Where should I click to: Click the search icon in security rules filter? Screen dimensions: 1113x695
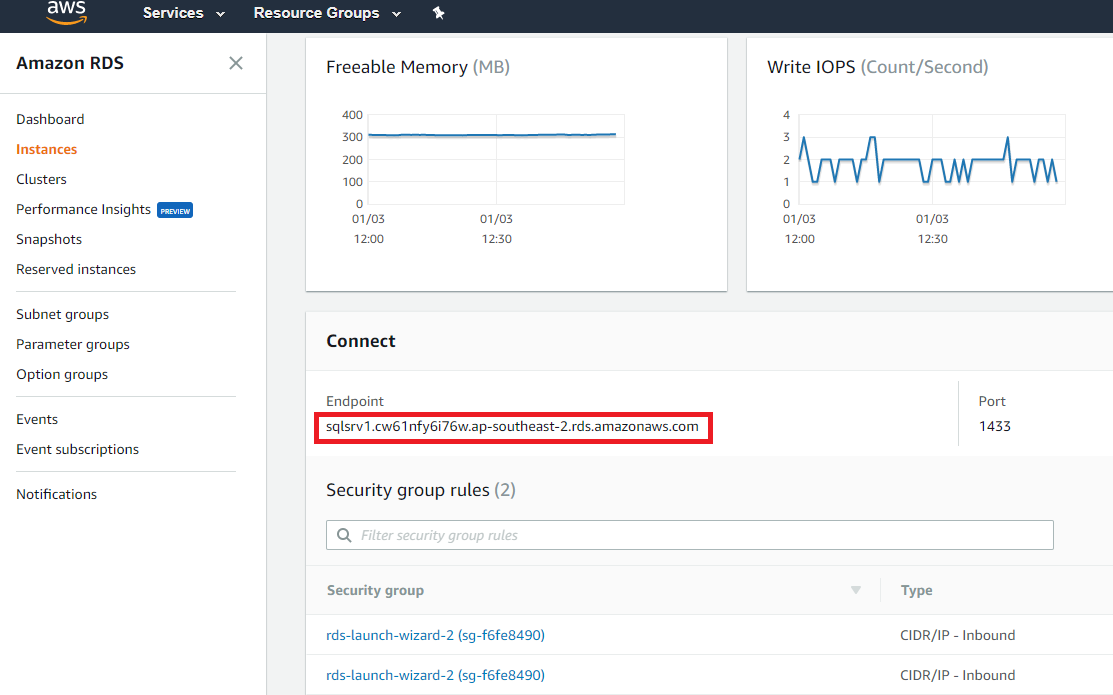pos(344,535)
